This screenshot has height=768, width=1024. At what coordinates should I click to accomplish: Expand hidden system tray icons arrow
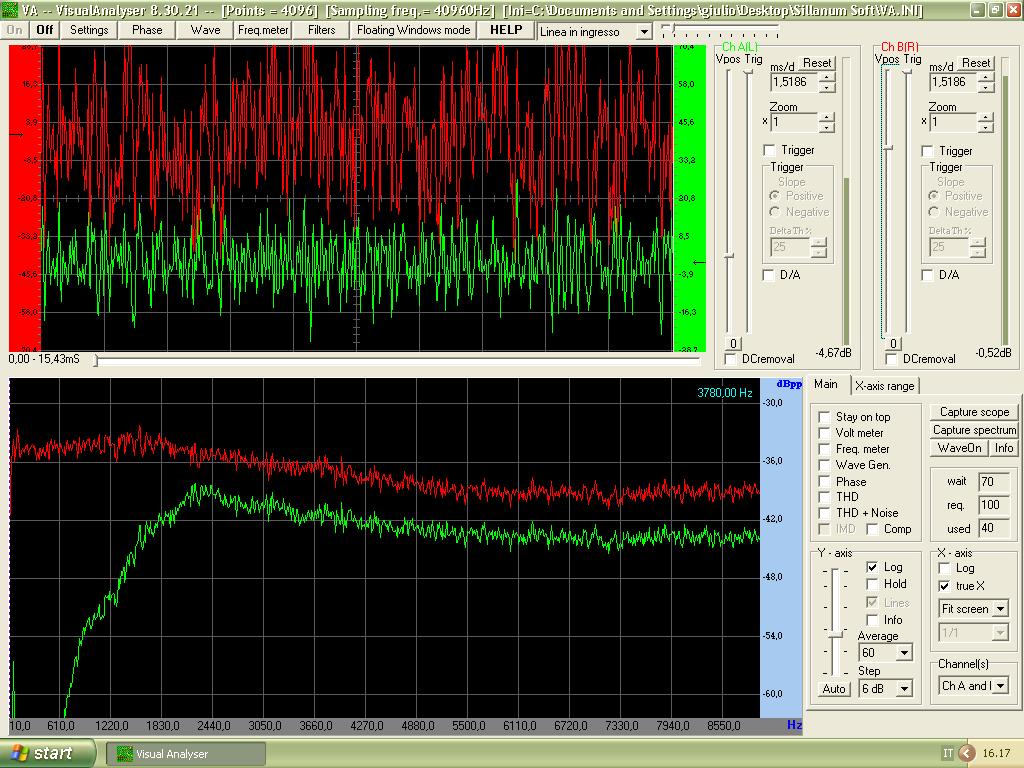click(x=967, y=753)
